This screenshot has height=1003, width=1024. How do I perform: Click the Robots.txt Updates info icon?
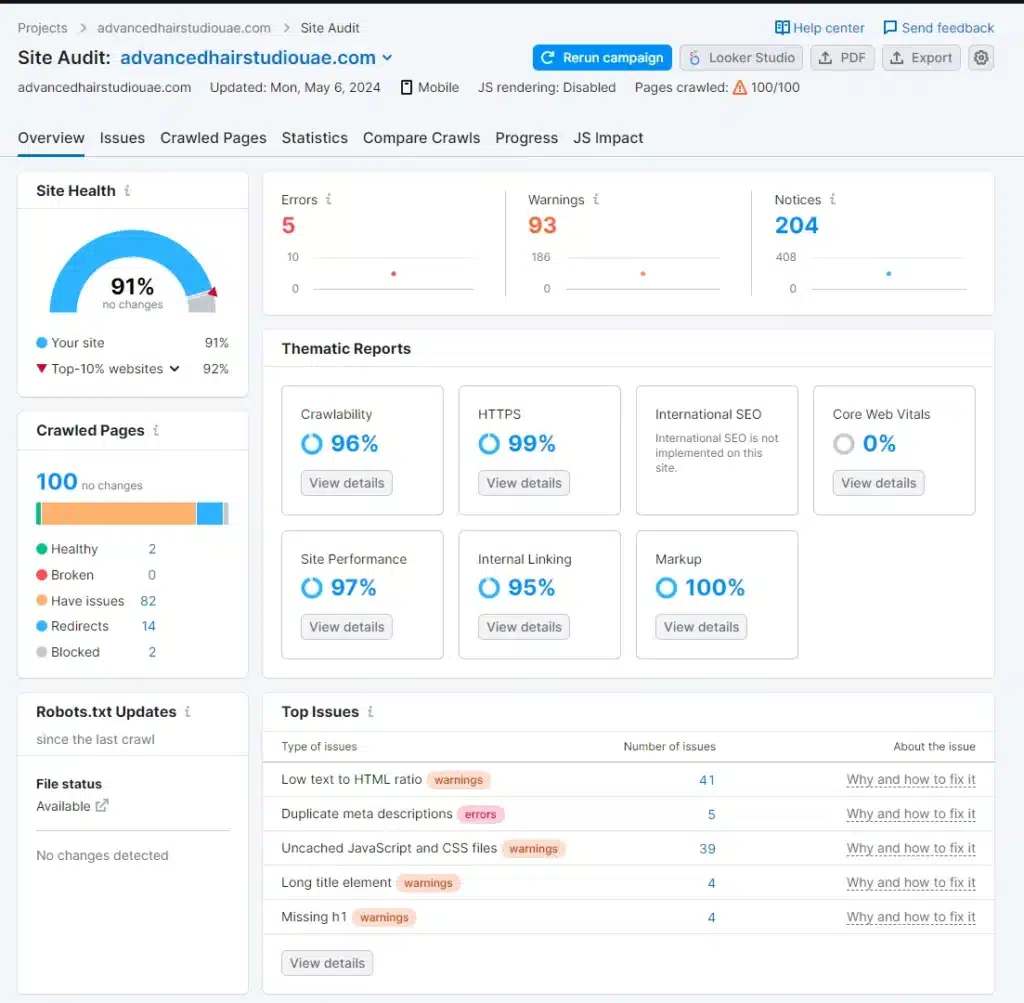pos(187,712)
